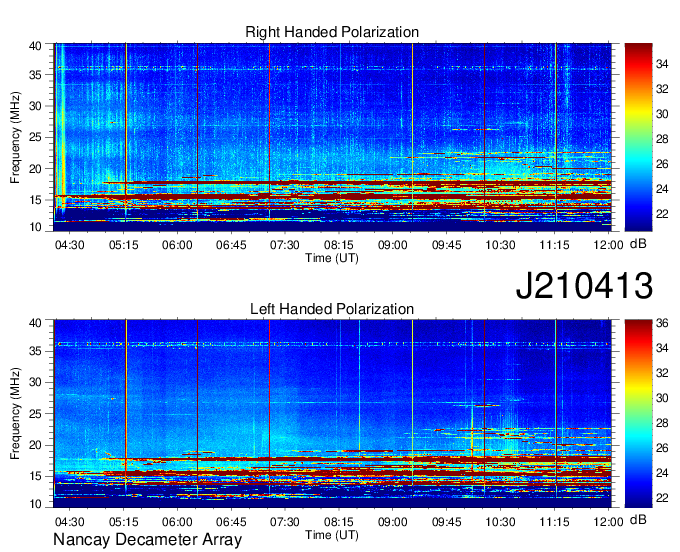Click the 11:15 time tick on lower plot
680x552 pixels.
point(555,522)
